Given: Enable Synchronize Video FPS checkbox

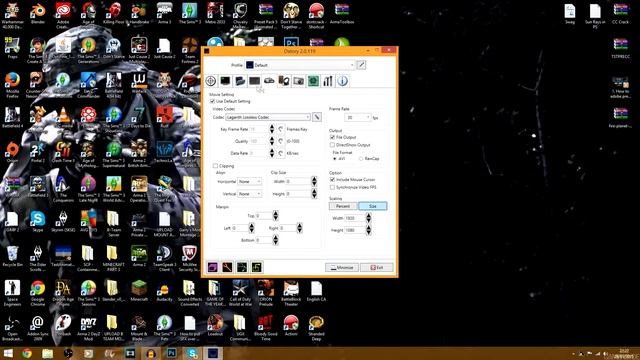Looking at the screenshot, I should point(332,187).
